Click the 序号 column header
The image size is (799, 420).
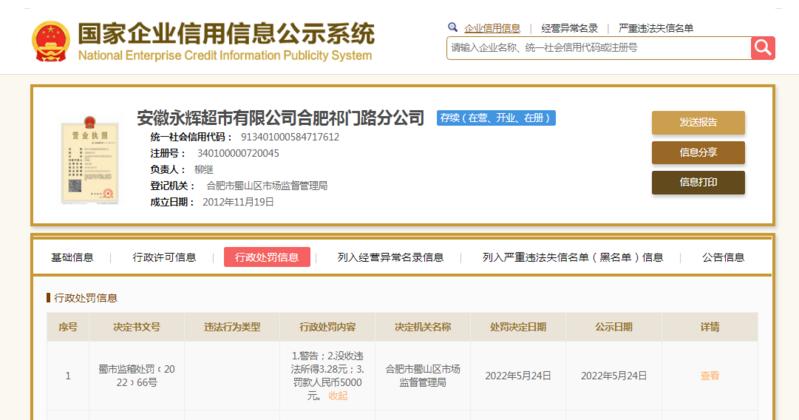pos(68,327)
